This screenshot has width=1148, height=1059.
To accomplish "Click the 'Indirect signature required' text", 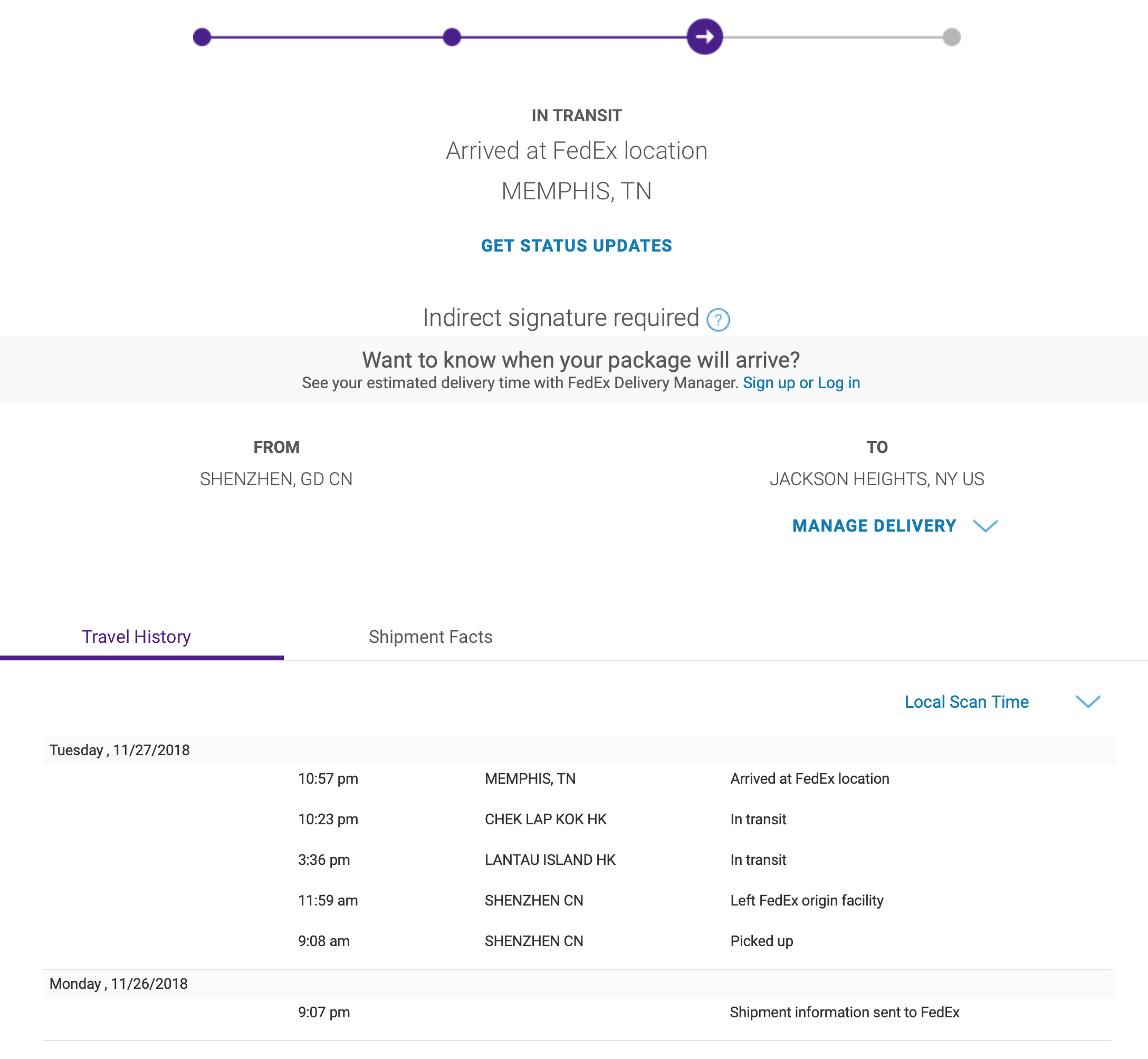I will [560, 318].
